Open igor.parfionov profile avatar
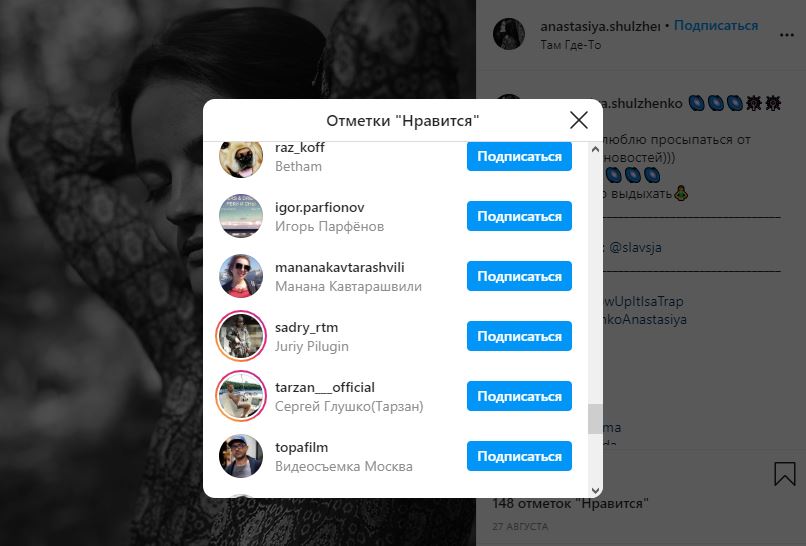Screen dimensions: 806x546 tap(241, 216)
